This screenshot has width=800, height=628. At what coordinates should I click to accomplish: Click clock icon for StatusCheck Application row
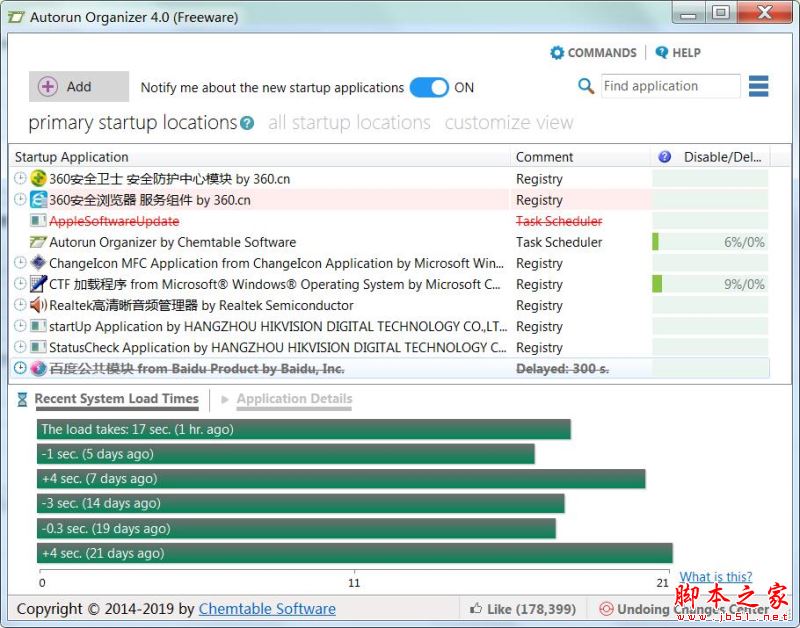[20, 347]
